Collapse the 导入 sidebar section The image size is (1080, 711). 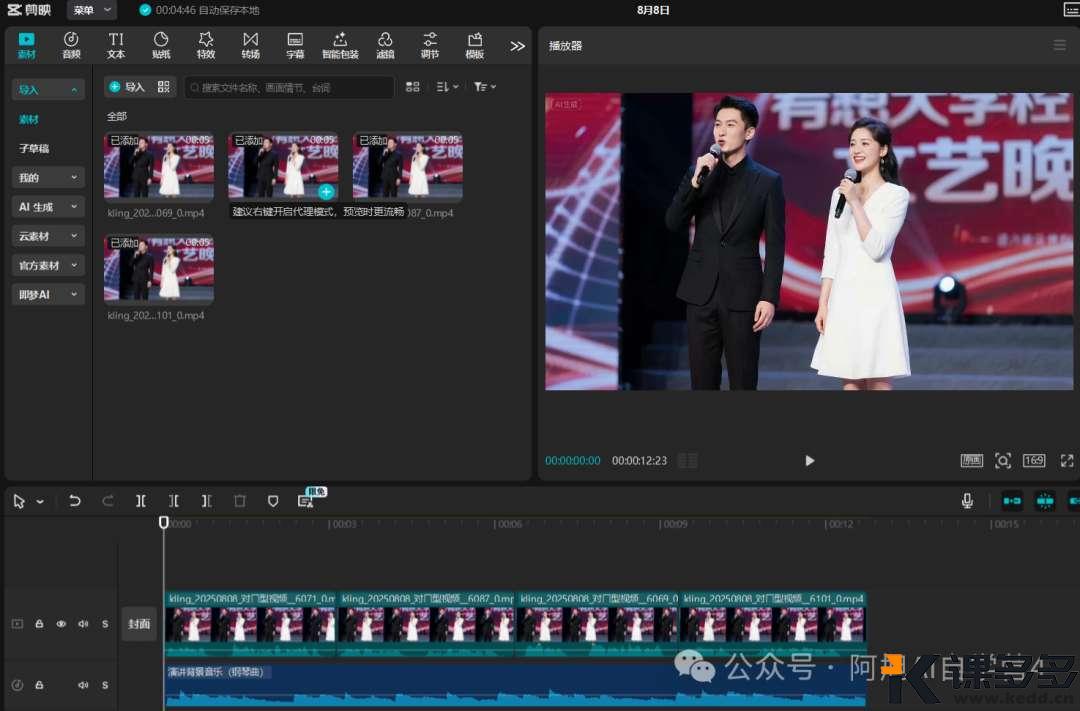(48, 90)
